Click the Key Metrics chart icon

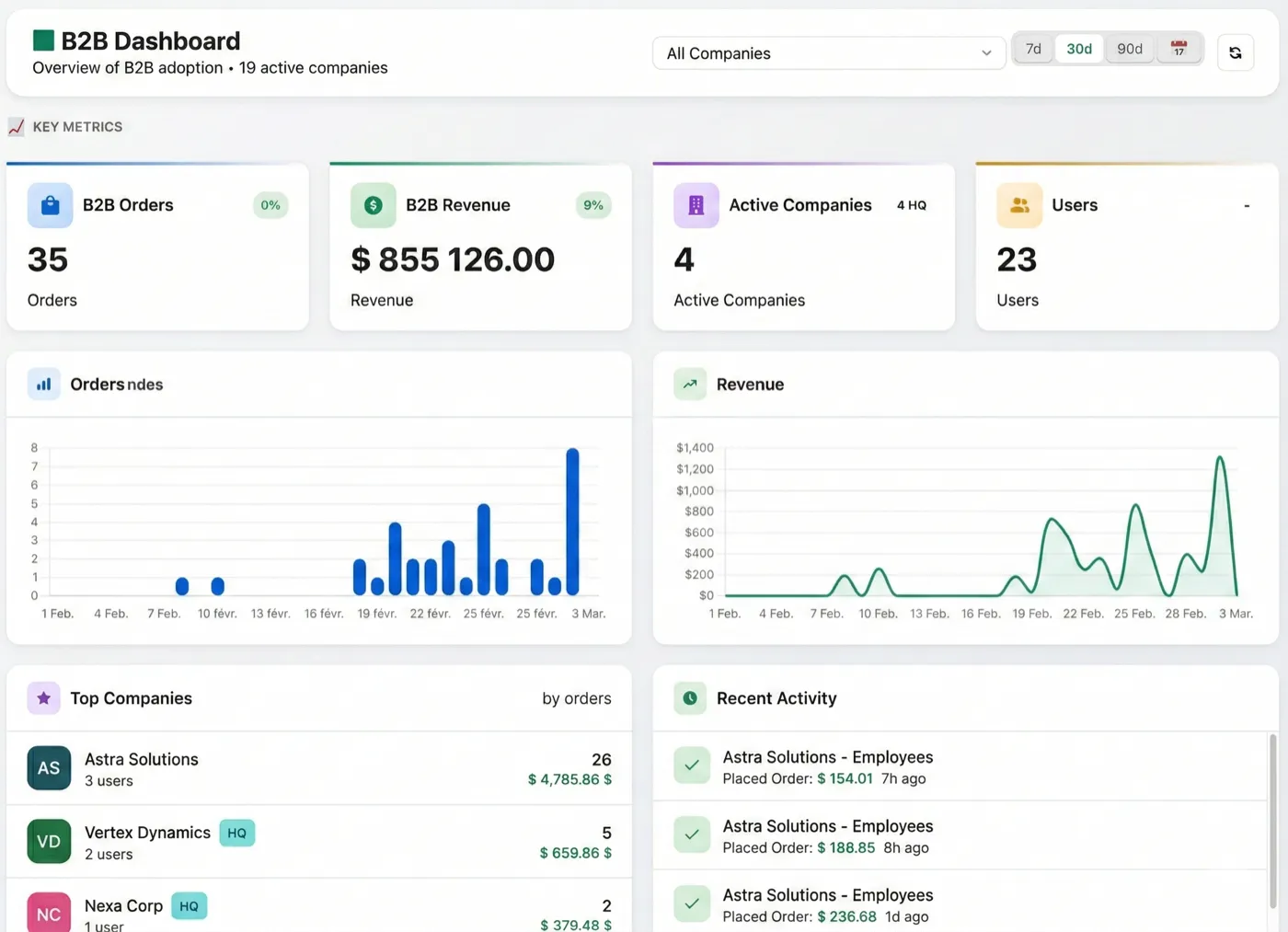(x=16, y=127)
